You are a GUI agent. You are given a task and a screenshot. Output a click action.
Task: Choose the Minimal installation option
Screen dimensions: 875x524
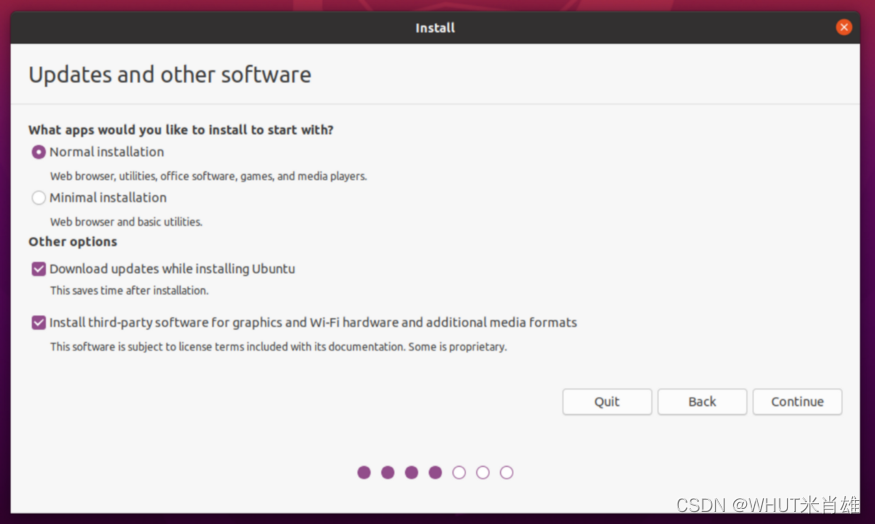pos(39,198)
